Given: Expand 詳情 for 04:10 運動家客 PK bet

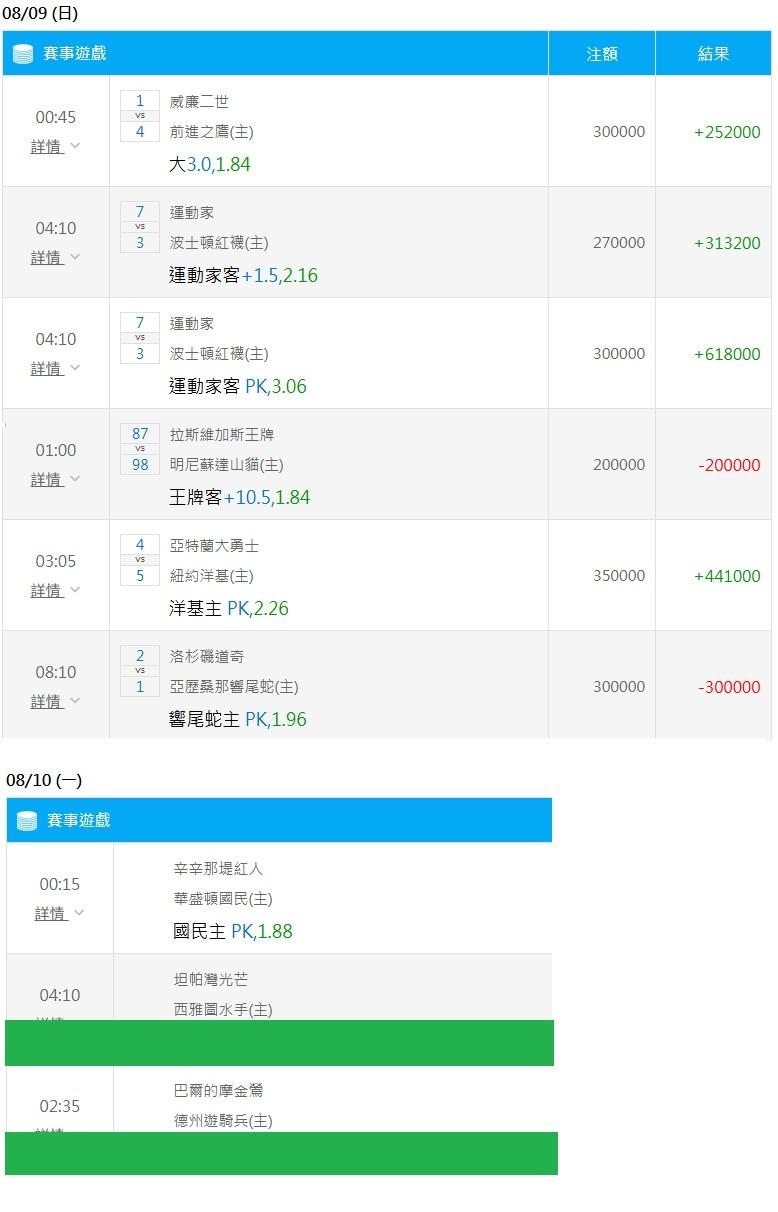Looking at the screenshot, I should [x=55, y=369].
